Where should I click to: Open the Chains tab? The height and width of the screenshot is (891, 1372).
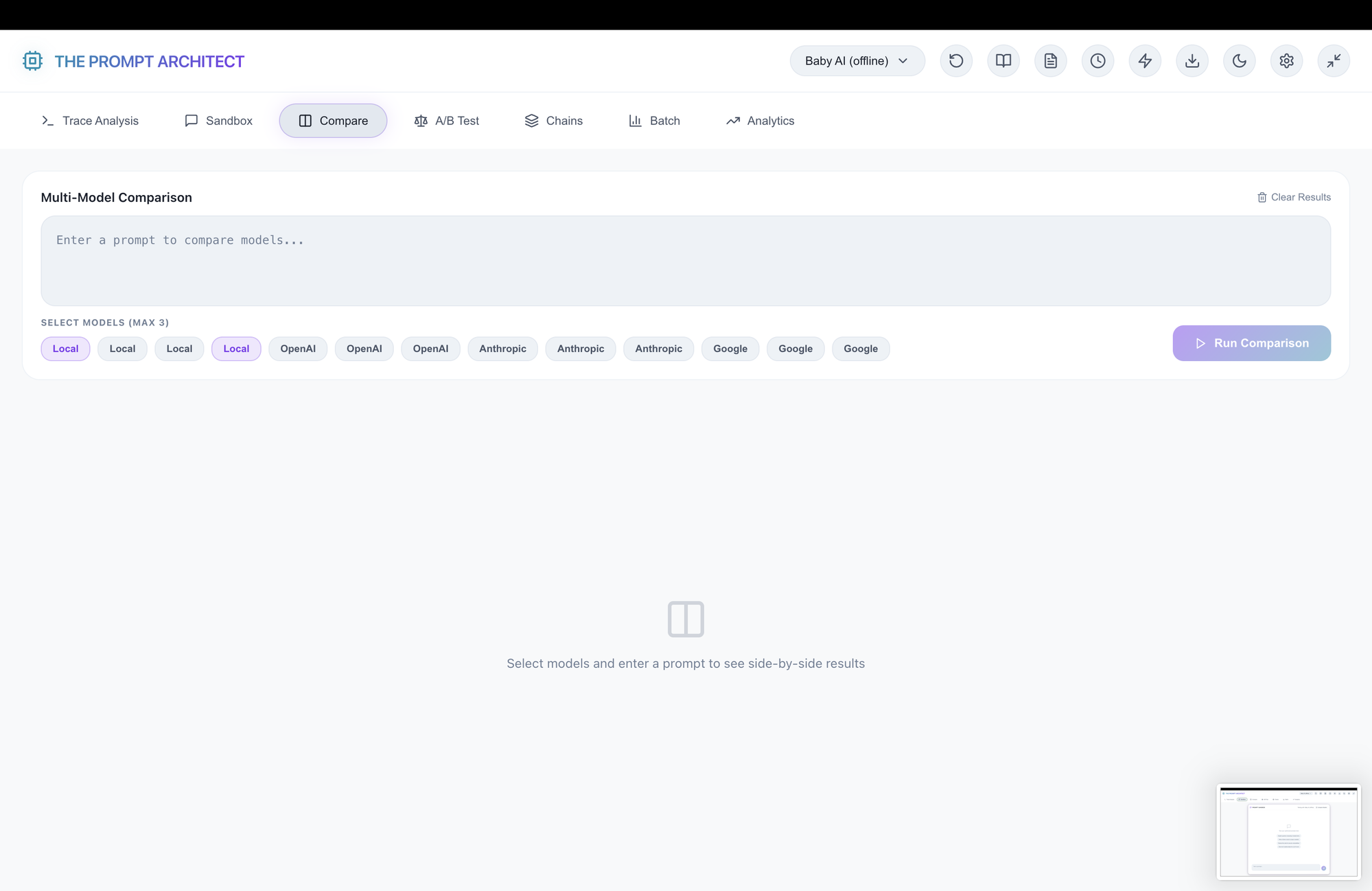pos(554,121)
